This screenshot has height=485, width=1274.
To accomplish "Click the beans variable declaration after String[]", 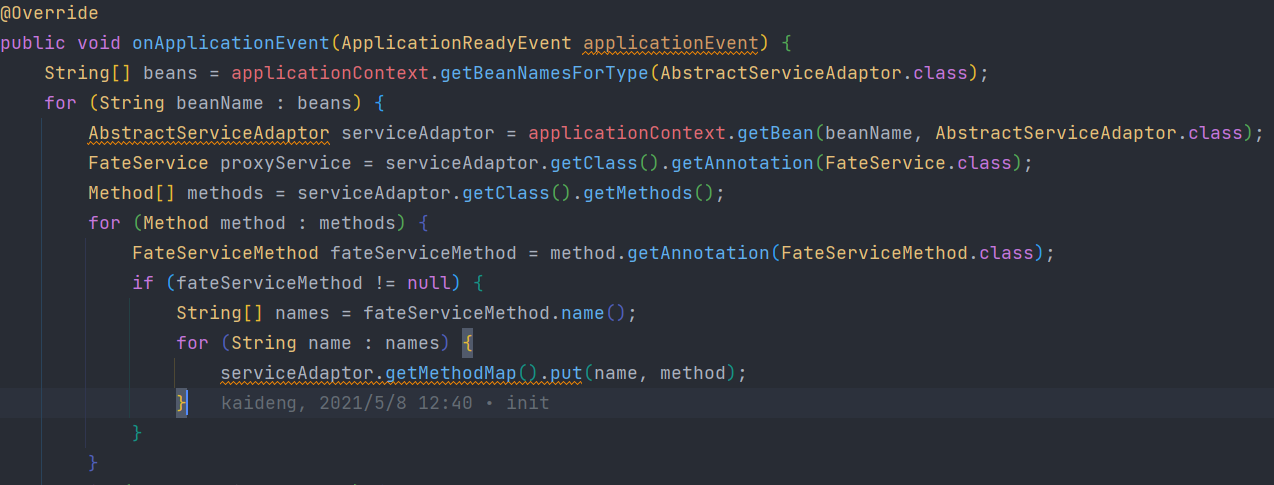I will click(x=171, y=73).
